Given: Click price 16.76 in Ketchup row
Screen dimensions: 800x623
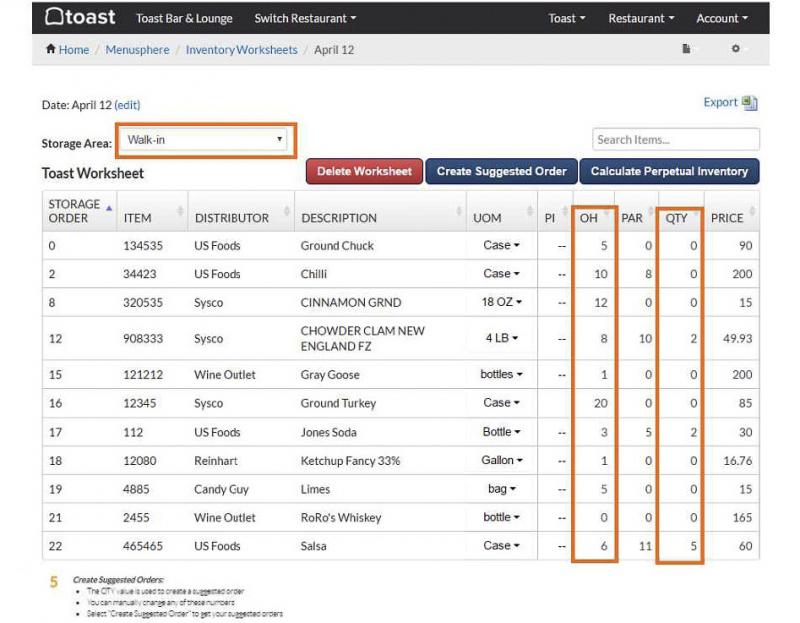Looking at the screenshot, I should click(x=738, y=461).
